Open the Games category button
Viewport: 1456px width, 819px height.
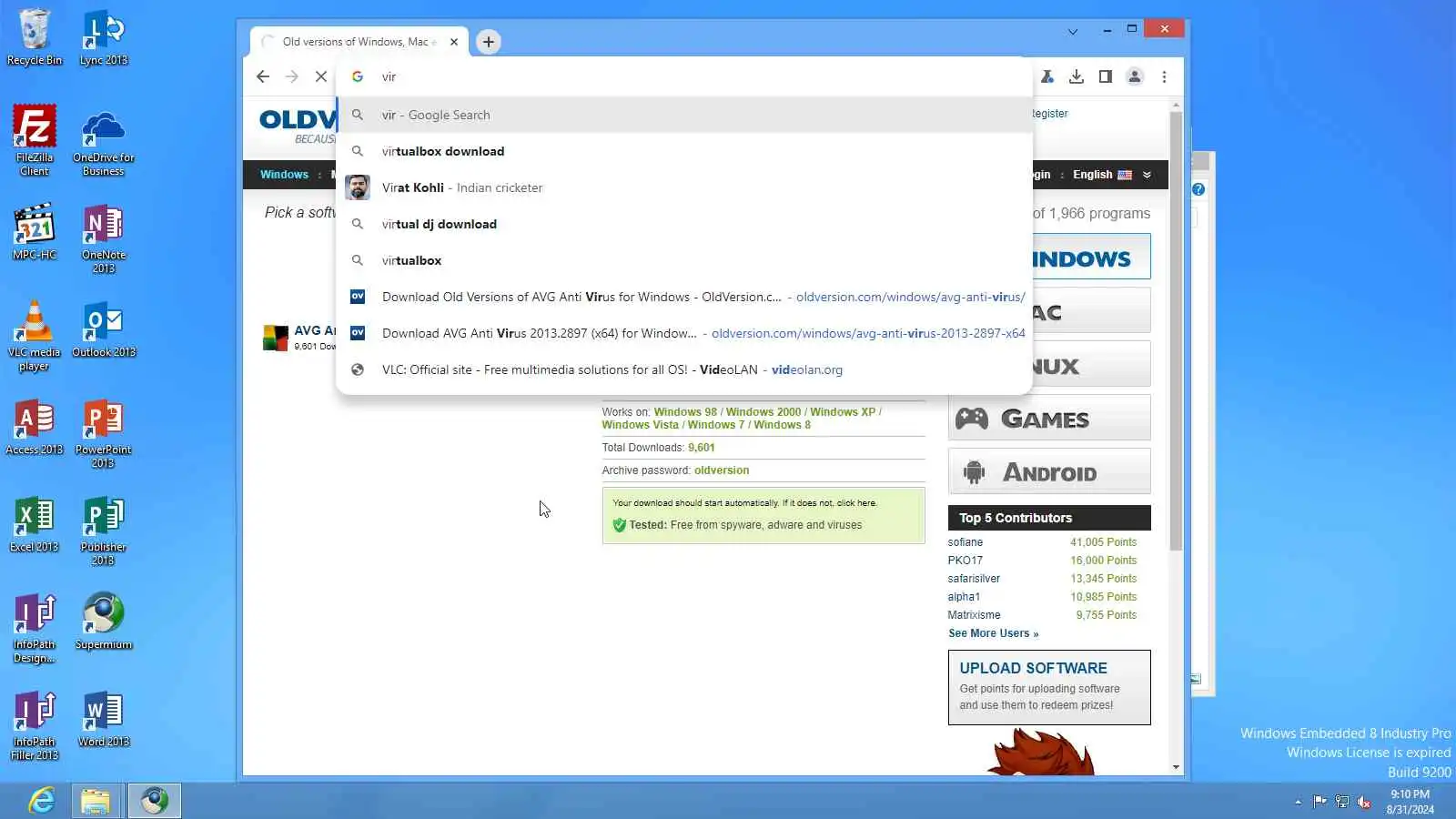(1049, 419)
